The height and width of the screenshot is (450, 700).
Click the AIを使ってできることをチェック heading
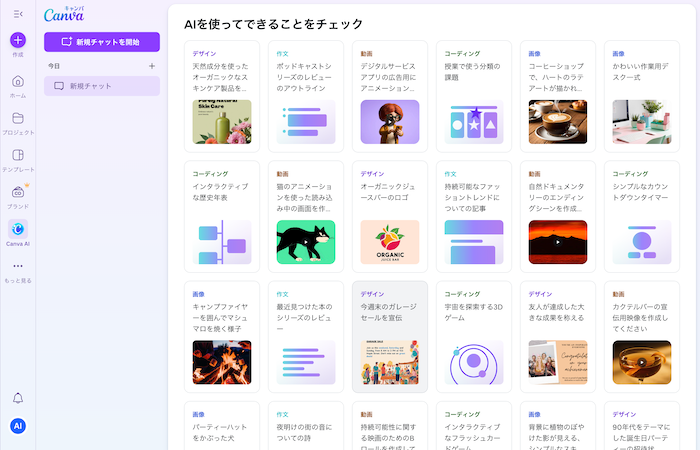274,24
